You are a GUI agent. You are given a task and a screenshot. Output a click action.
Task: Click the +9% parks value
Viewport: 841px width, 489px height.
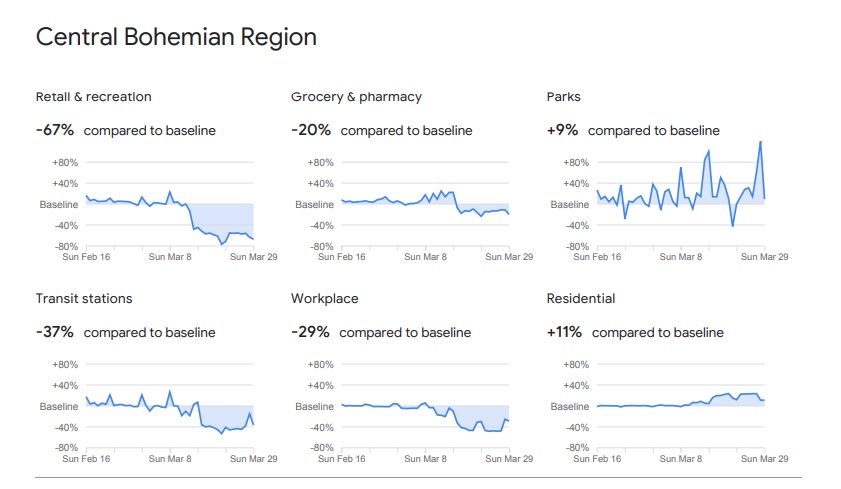(564, 130)
